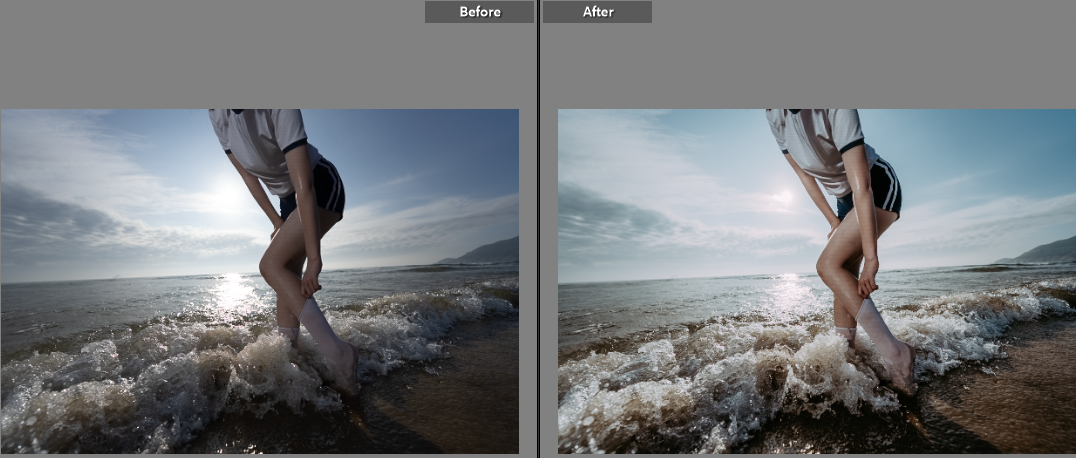Click the sun reflection on water in Before photo
Screen dimensions: 1076x458
(x=233, y=291)
